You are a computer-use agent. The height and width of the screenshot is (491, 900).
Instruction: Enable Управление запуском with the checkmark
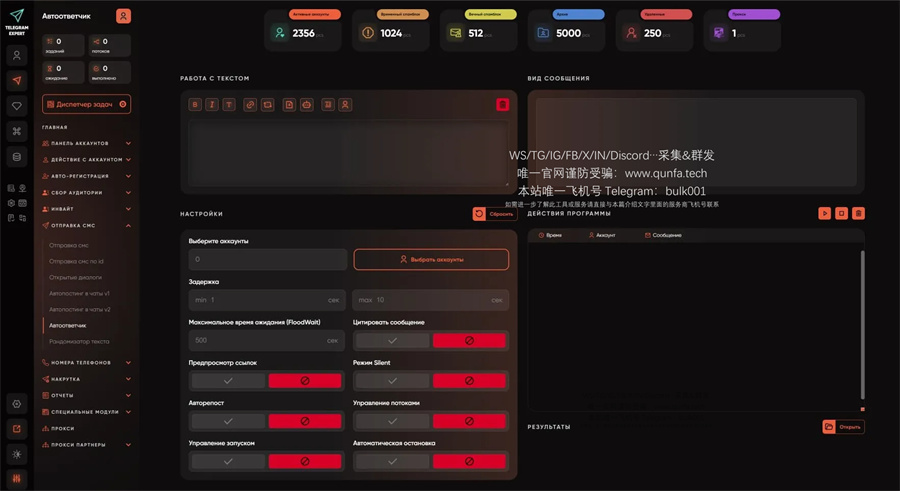click(x=228, y=461)
